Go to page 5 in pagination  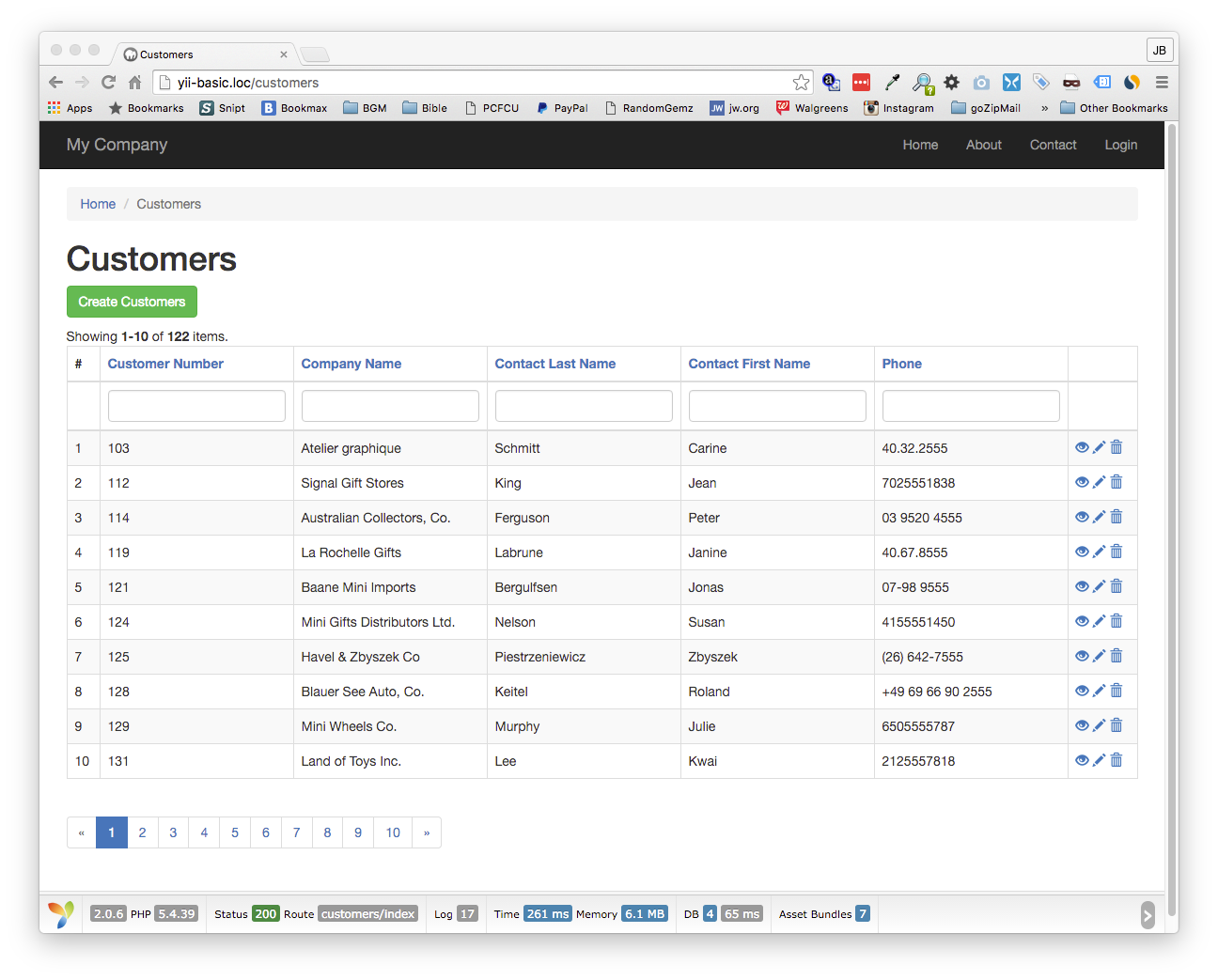coord(235,832)
